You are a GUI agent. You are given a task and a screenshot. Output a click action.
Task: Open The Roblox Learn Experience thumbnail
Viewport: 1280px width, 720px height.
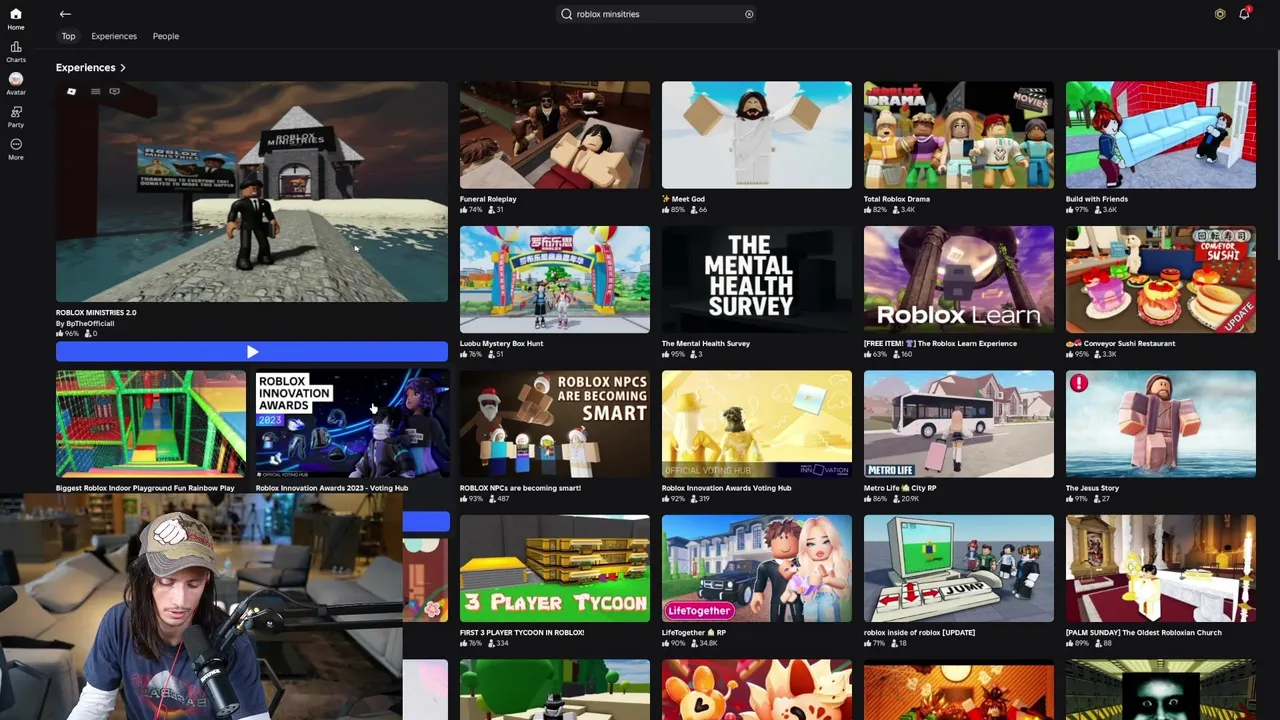tap(958, 280)
